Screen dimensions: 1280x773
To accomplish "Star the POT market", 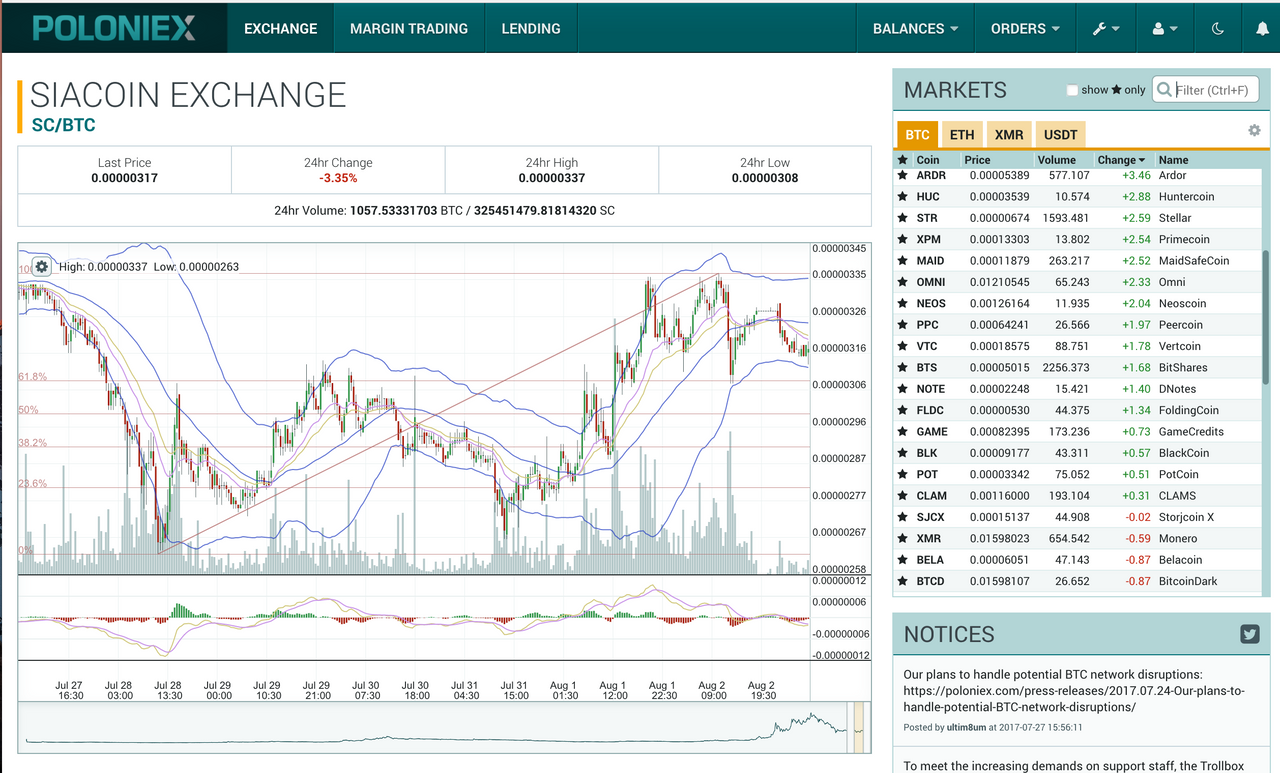I will [903, 474].
